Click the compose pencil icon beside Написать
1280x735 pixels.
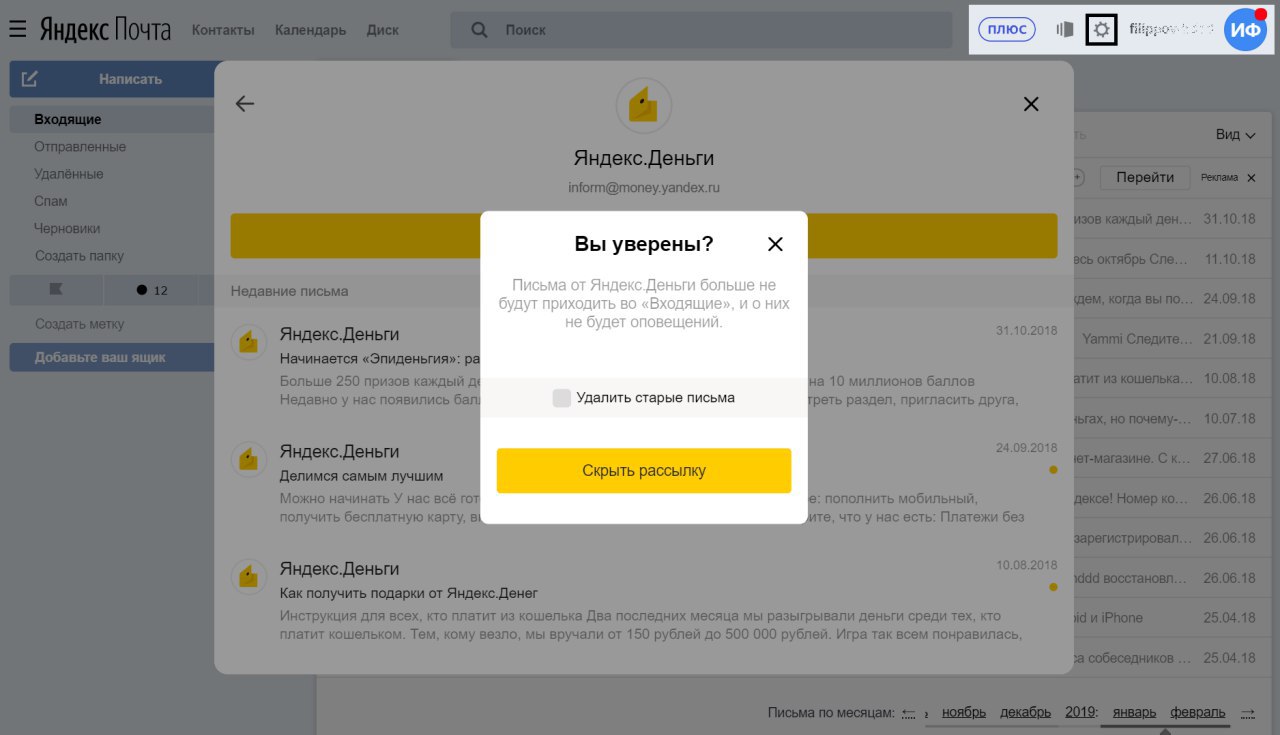pos(30,79)
